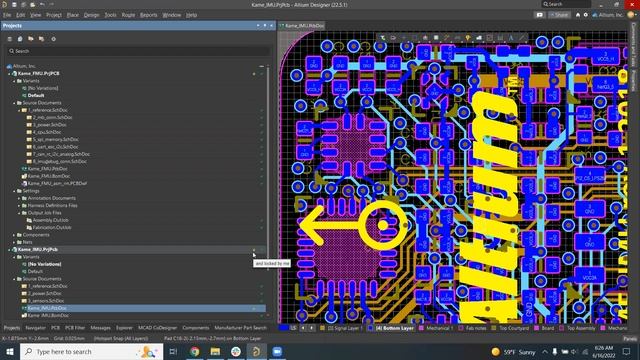Click the place via icon in Active Bar
The height and width of the screenshot is (360, 640).
tap(468, 38)
